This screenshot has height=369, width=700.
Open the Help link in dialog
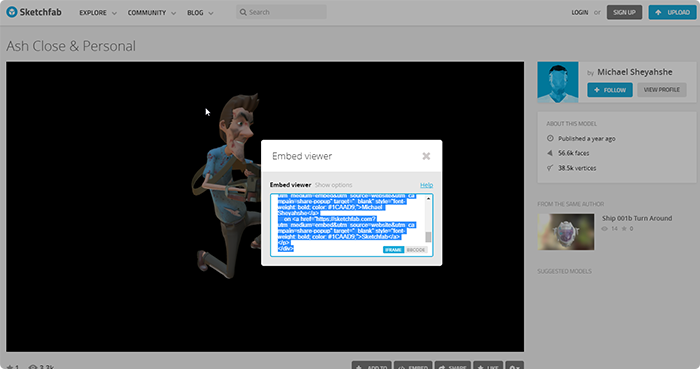[x=426, y=185]
